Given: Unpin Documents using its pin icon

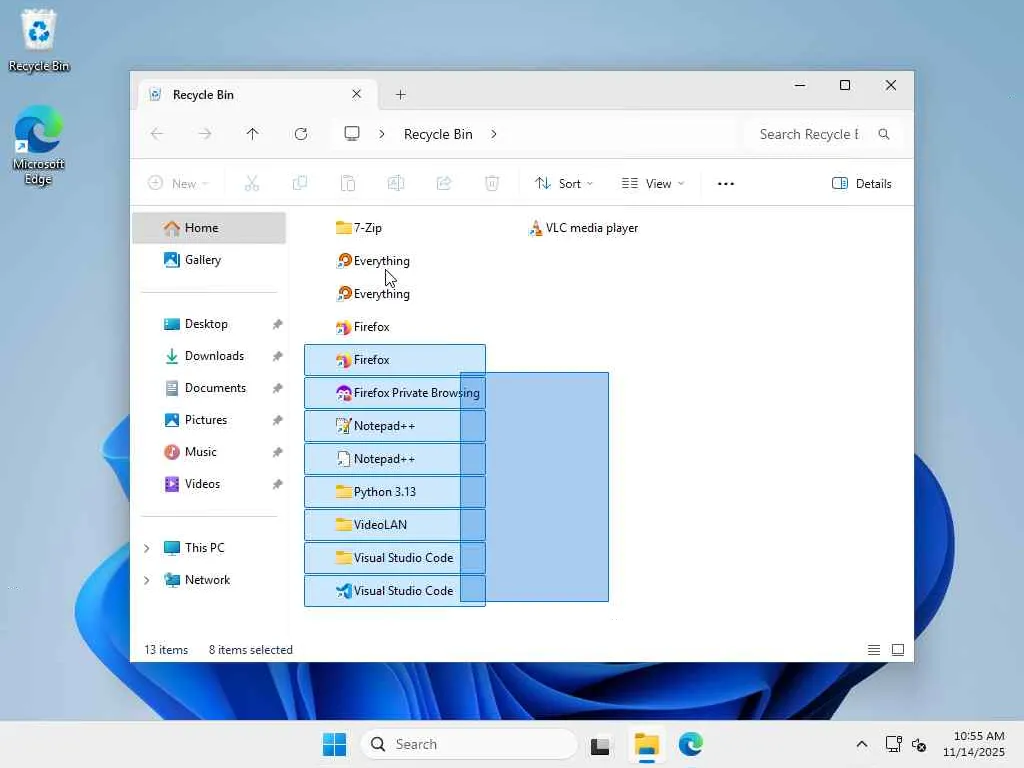Looking at the screenshot, I should click(278, 389).
